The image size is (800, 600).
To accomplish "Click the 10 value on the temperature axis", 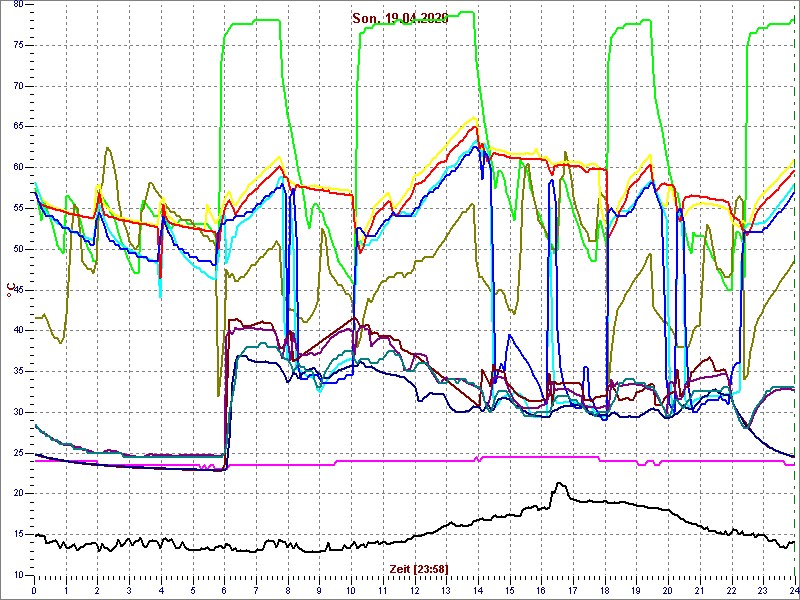I will pyautogui.click(x=18, y=575).
